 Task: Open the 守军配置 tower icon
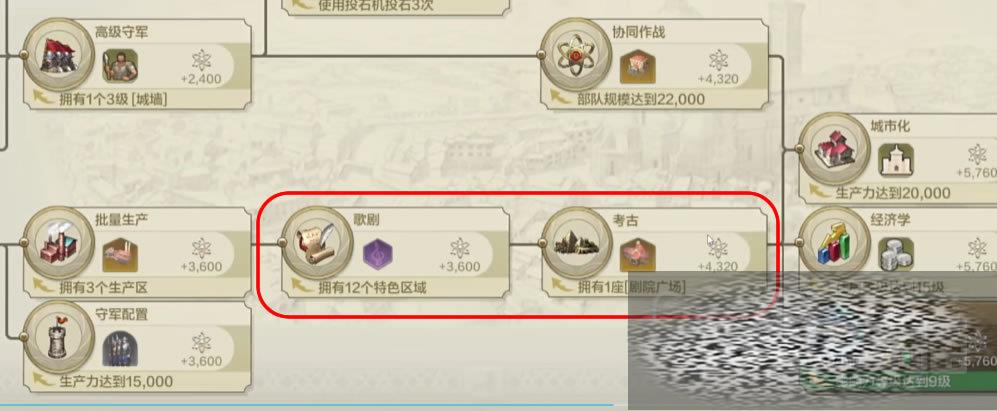click(x=58, y=337)
